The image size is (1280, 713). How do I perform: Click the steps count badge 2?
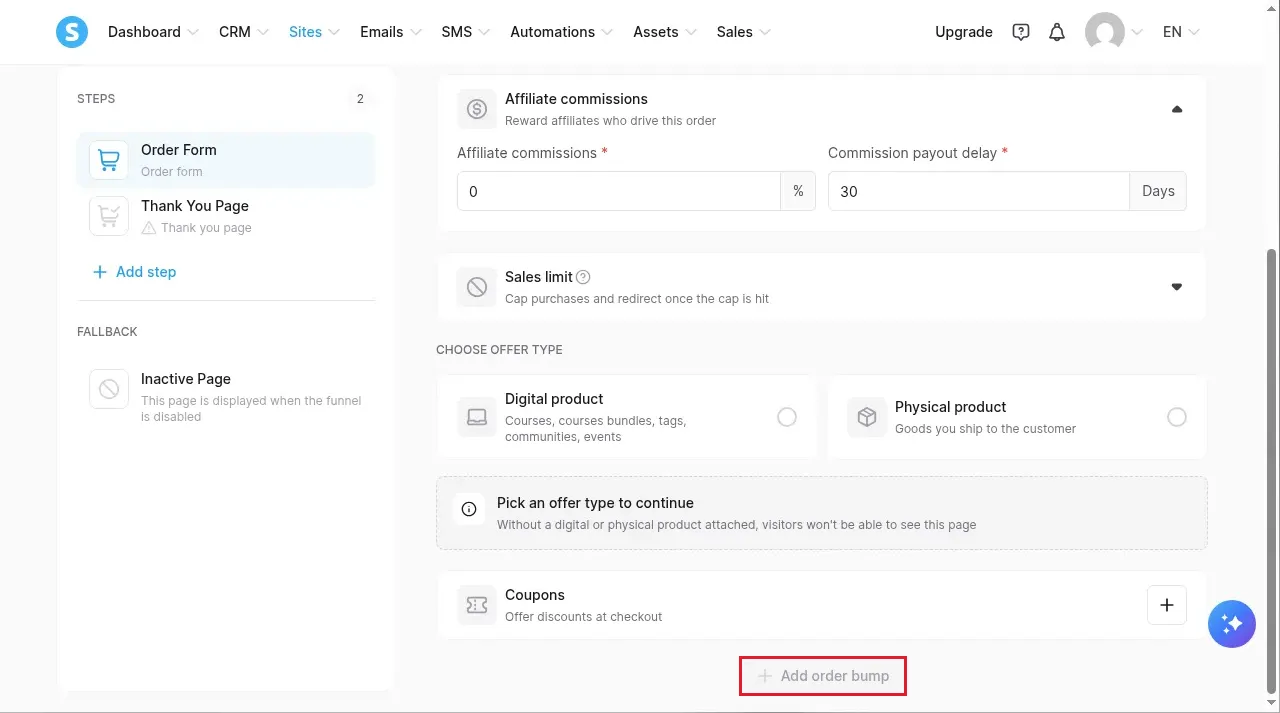360,99
